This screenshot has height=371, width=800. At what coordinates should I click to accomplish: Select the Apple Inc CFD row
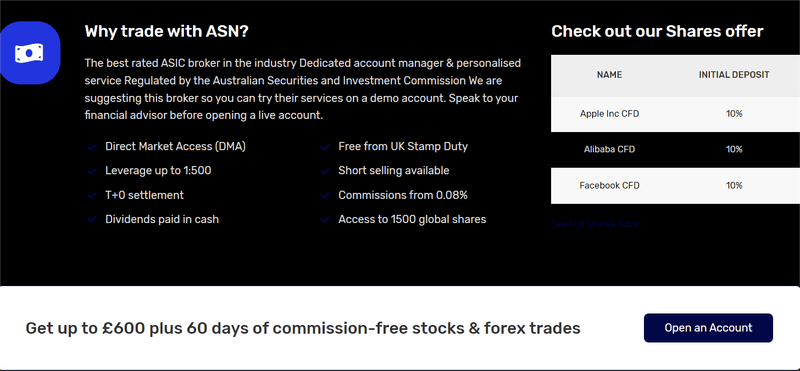(x=676, y=114)
